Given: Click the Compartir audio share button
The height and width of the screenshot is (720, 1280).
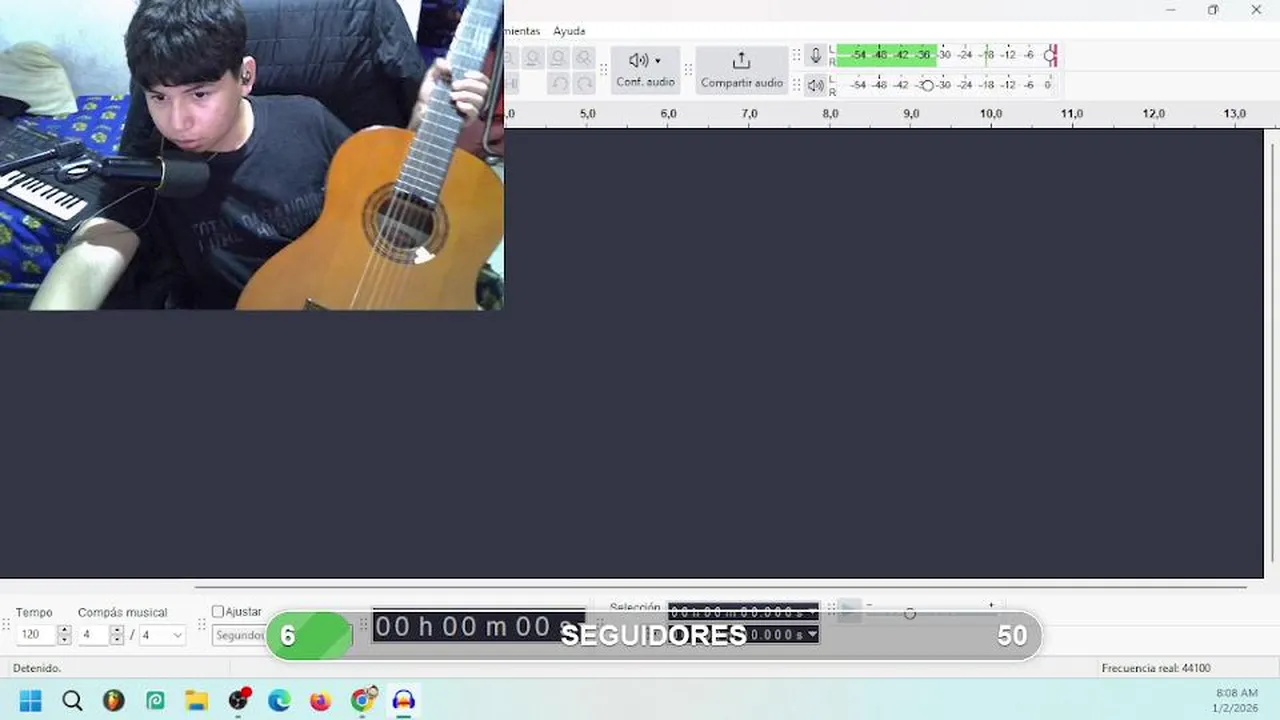Looking at the screenshot, I should [x=741, y=69].
